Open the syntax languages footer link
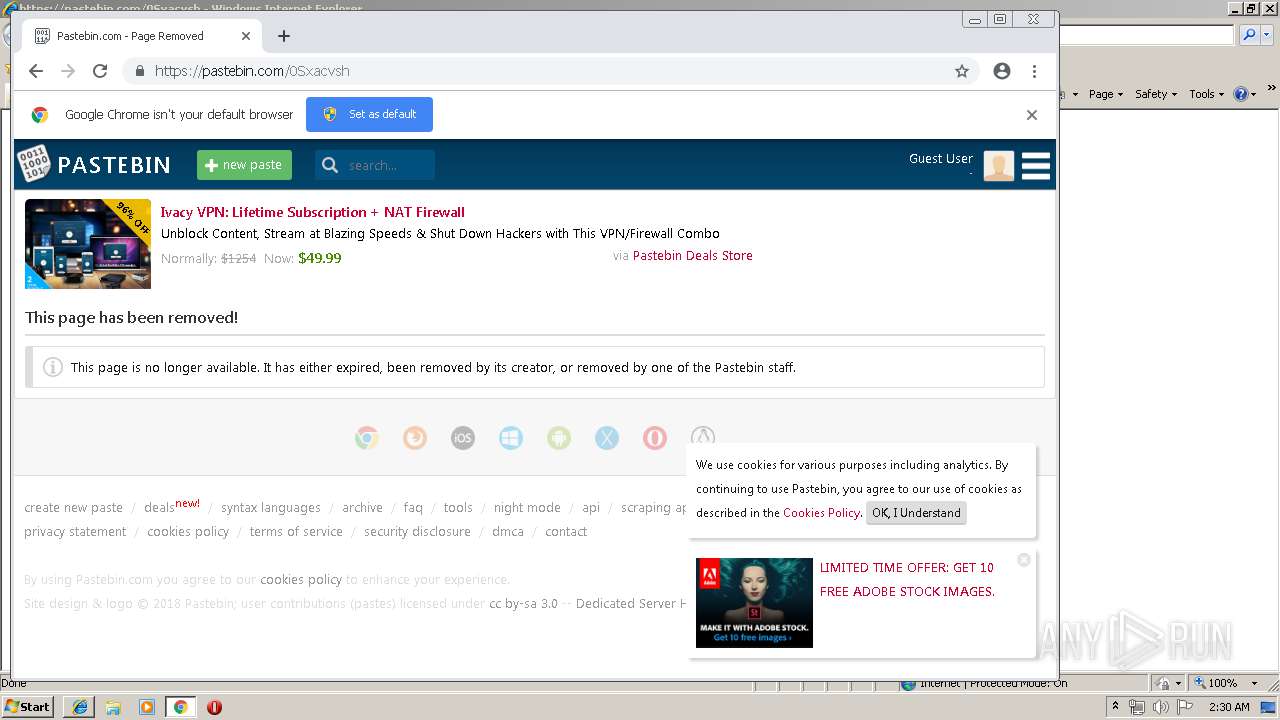The height and width of the screenshot is (720, 1280). 271,508
